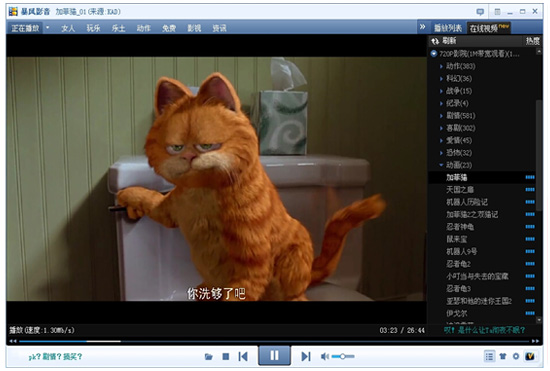This screenshot has width=550, height=371.
Task: Open the skin (shirt) icon
Action: [x=503, y=356]
